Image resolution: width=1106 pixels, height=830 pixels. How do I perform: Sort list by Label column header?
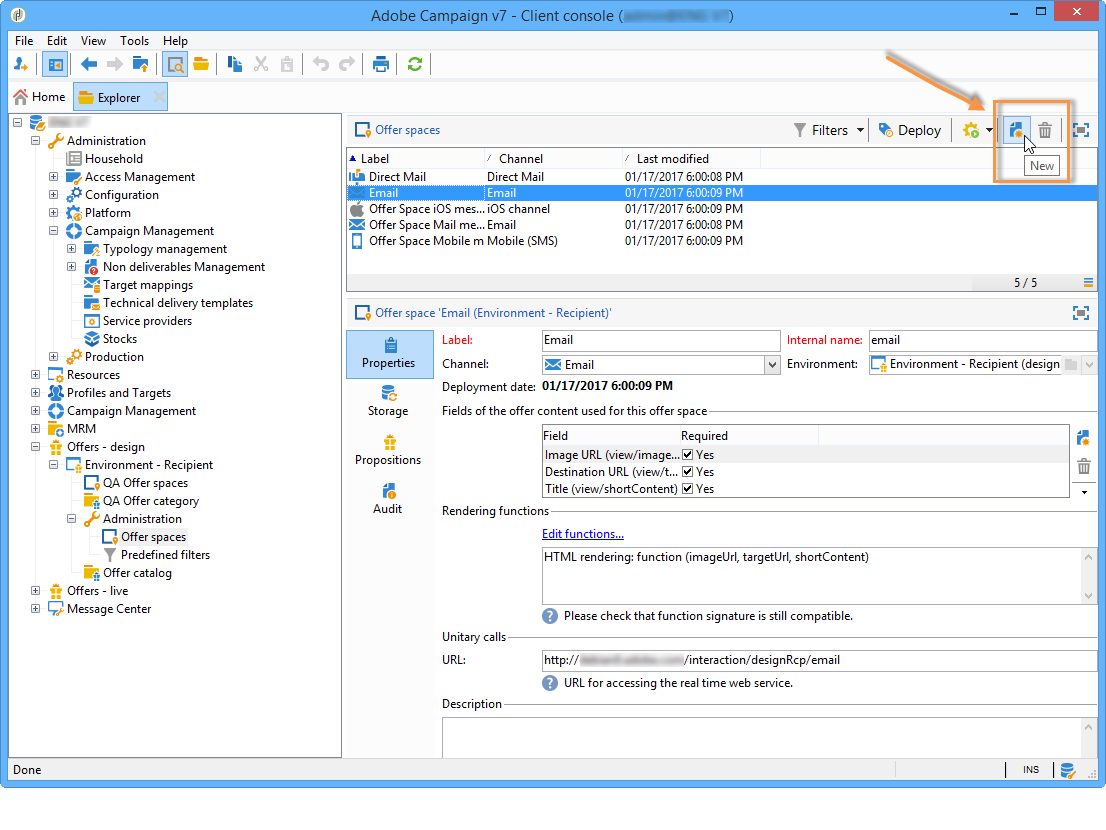click(416, 159)
